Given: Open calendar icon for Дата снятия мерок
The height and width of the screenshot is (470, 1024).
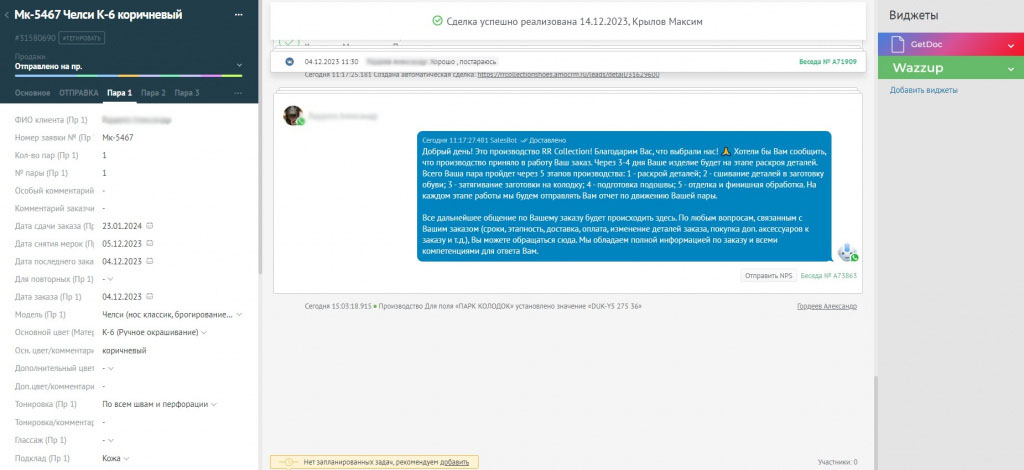Looking at the screenshot, I should point(150,243).
